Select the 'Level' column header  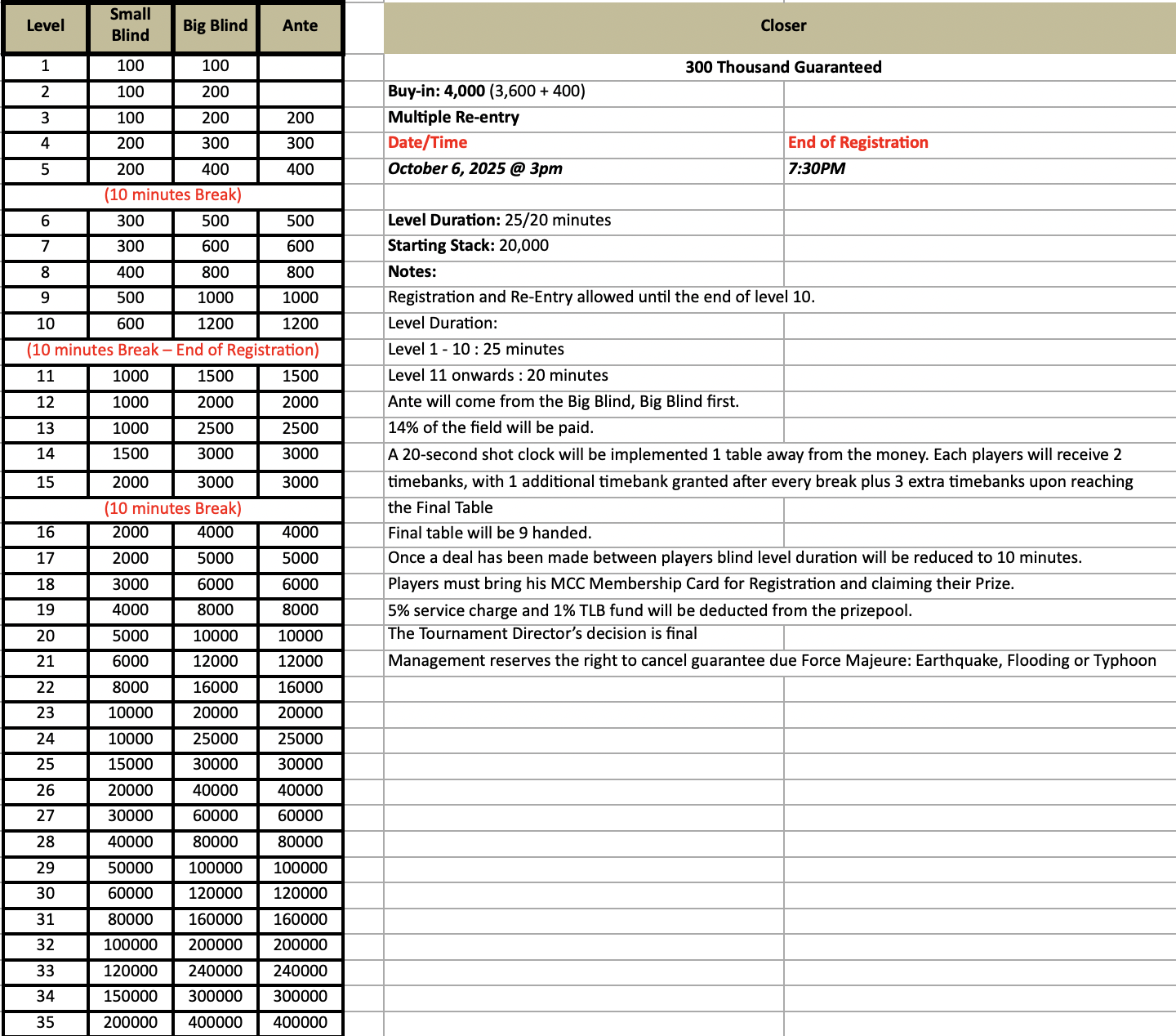(x=46, y=26)
